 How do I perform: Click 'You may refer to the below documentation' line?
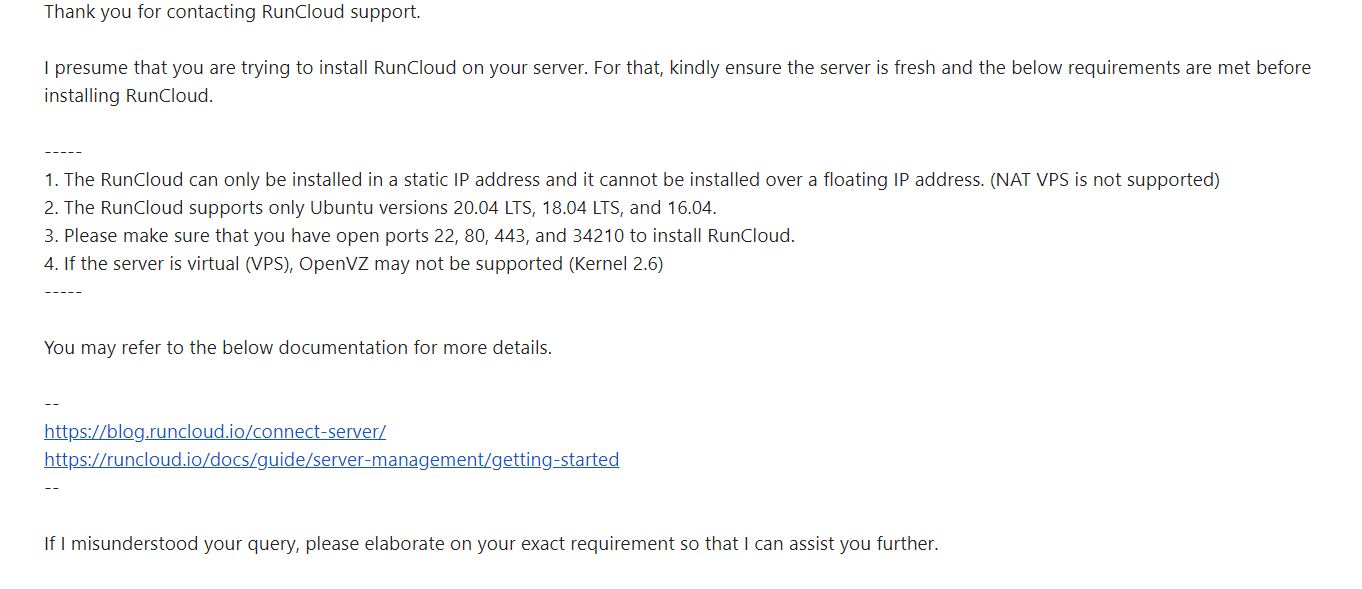pos(298,348)
